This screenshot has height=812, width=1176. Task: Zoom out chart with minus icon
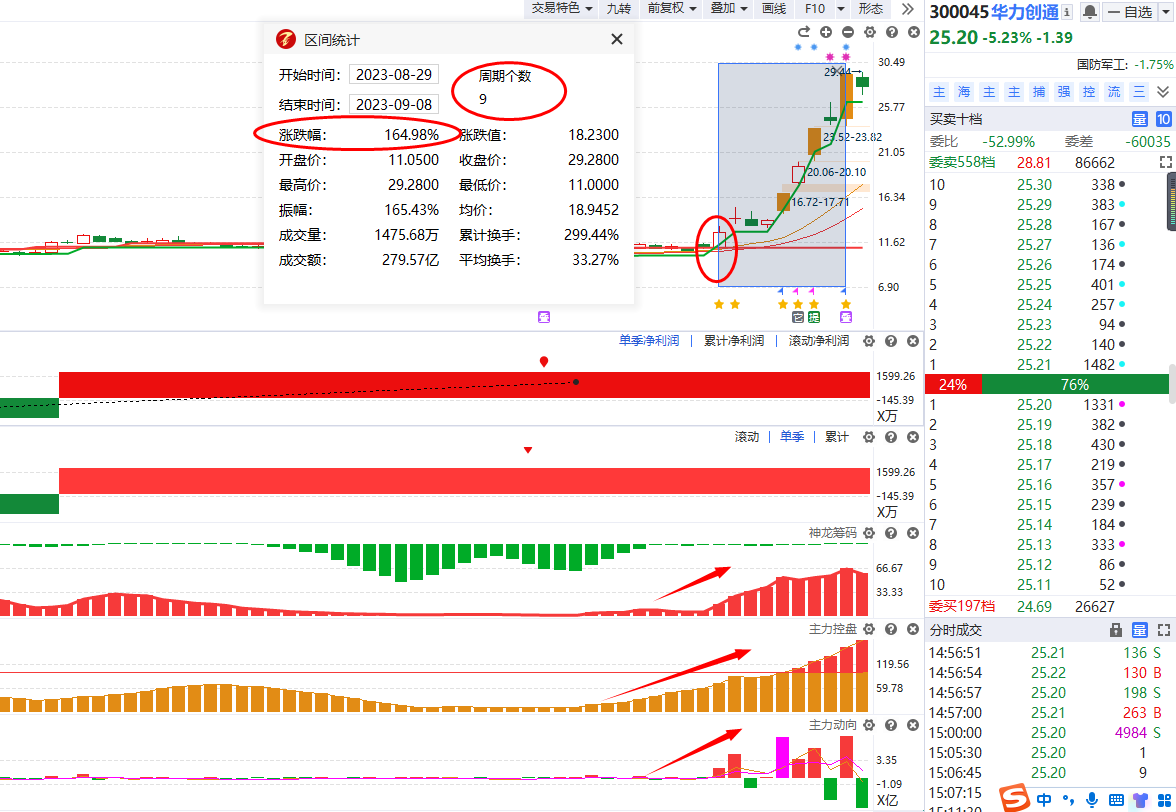848,31
